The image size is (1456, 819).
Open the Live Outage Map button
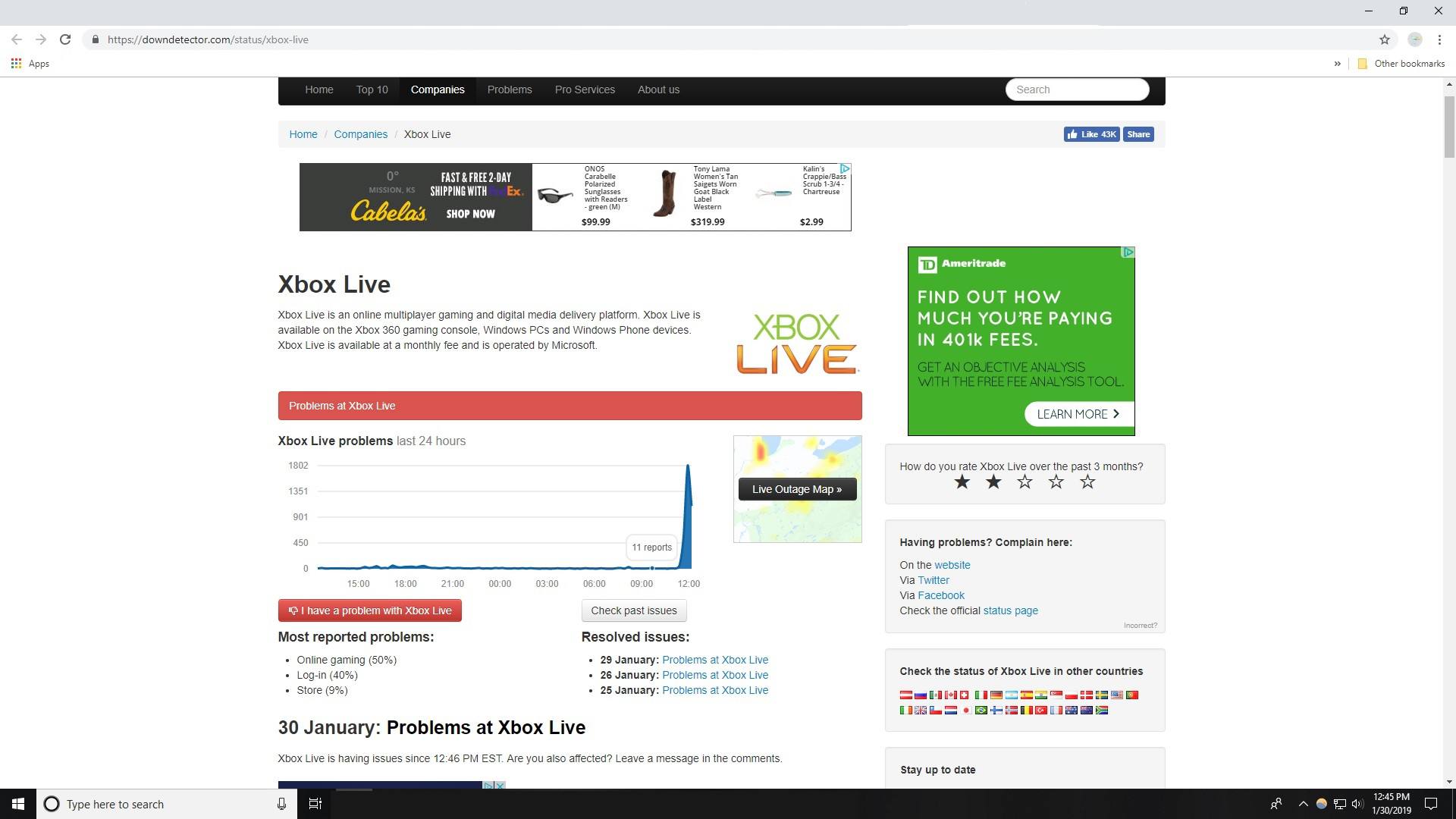point(797,489)
